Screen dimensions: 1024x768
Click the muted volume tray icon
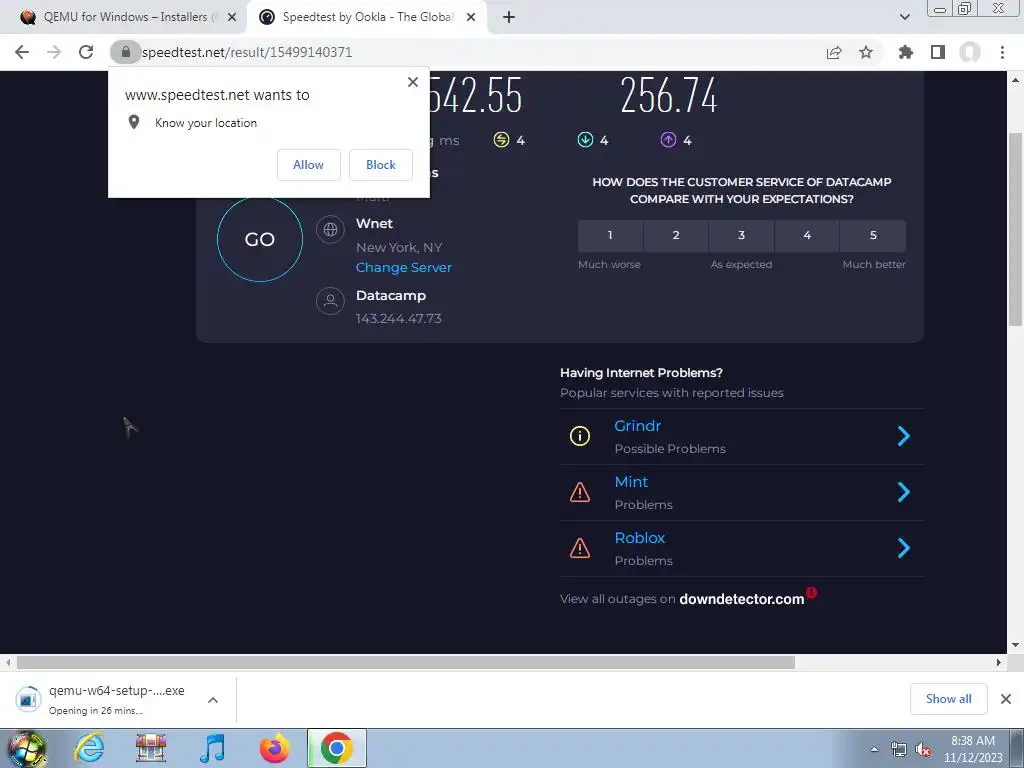pos(923,750)
